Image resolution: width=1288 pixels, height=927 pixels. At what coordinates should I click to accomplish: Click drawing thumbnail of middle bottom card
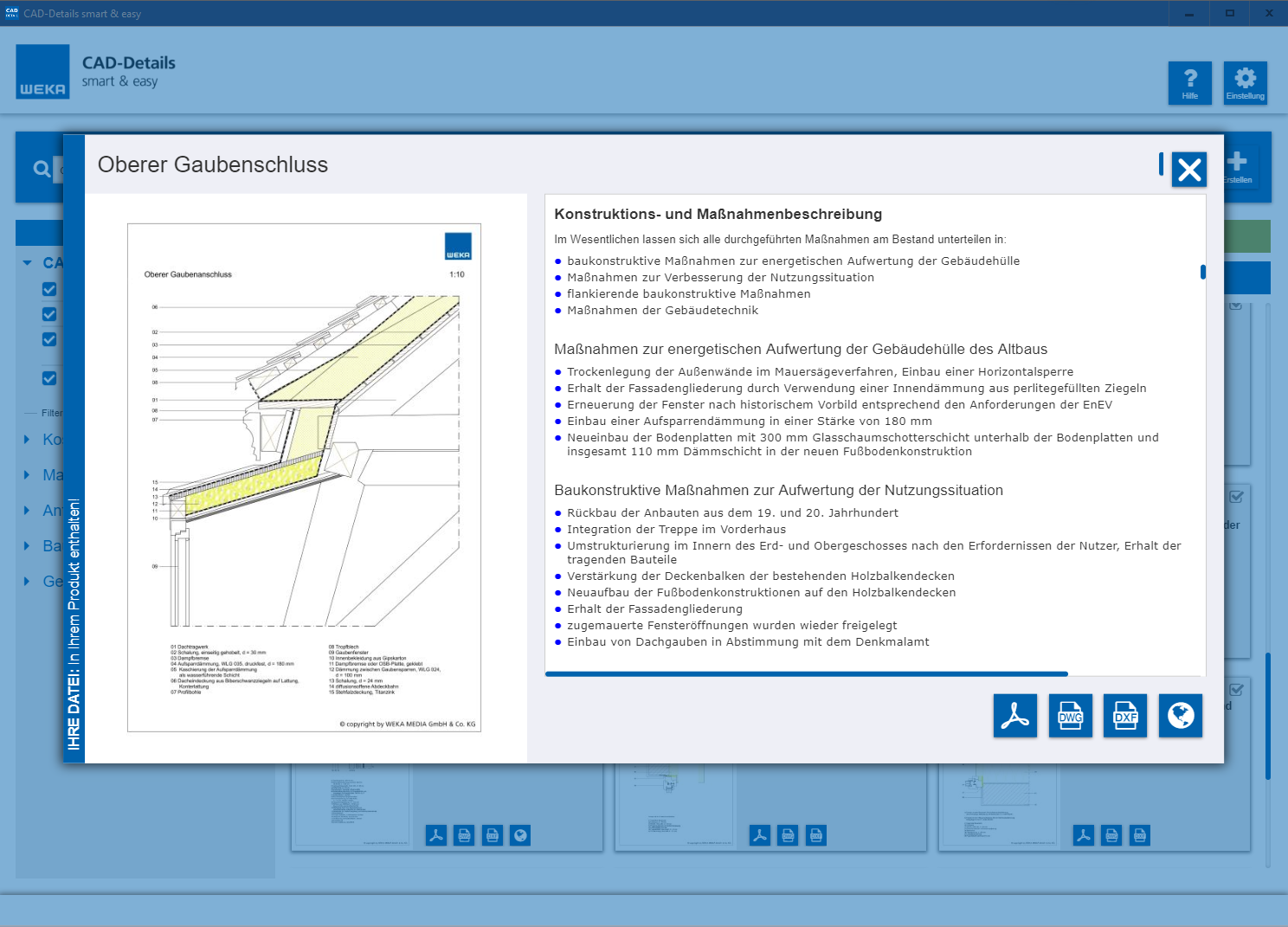pos(676,805)
